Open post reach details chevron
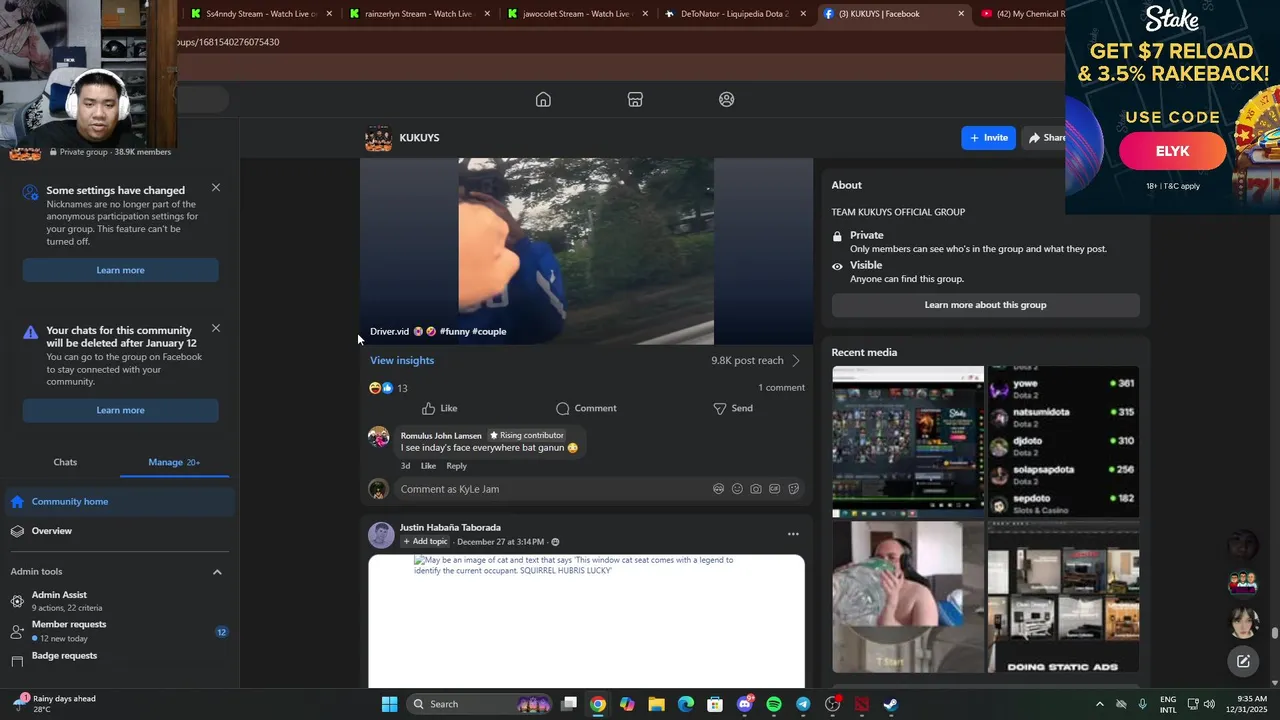This screenshot has width=1280, height=720. pyautogui.click(x=796, y=360)
